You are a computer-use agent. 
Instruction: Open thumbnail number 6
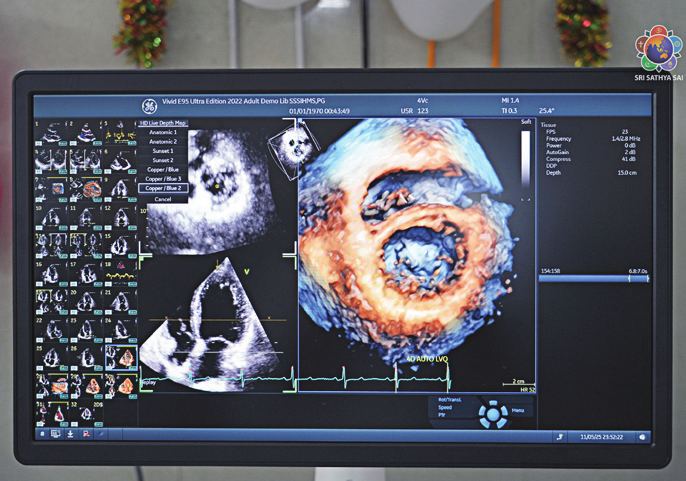[121, 161]
